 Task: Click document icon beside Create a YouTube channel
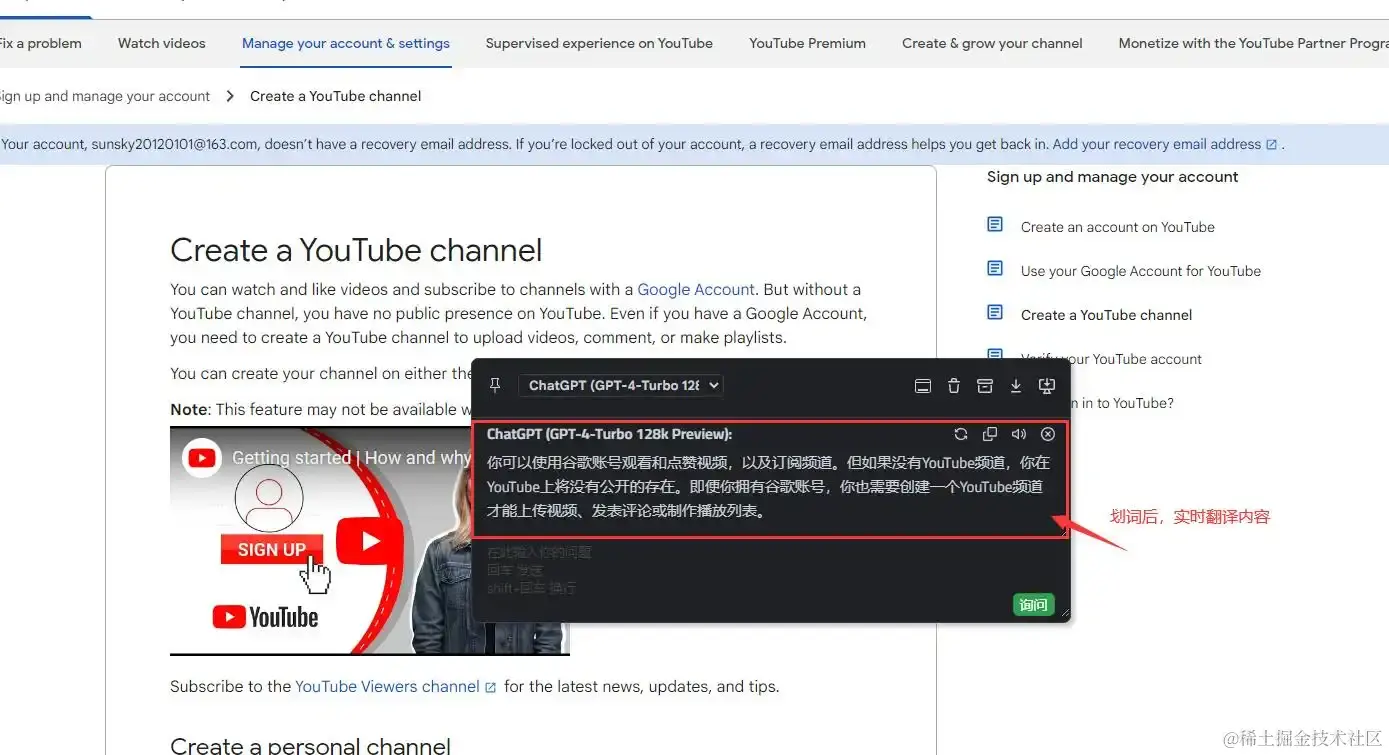pos(995,313)
